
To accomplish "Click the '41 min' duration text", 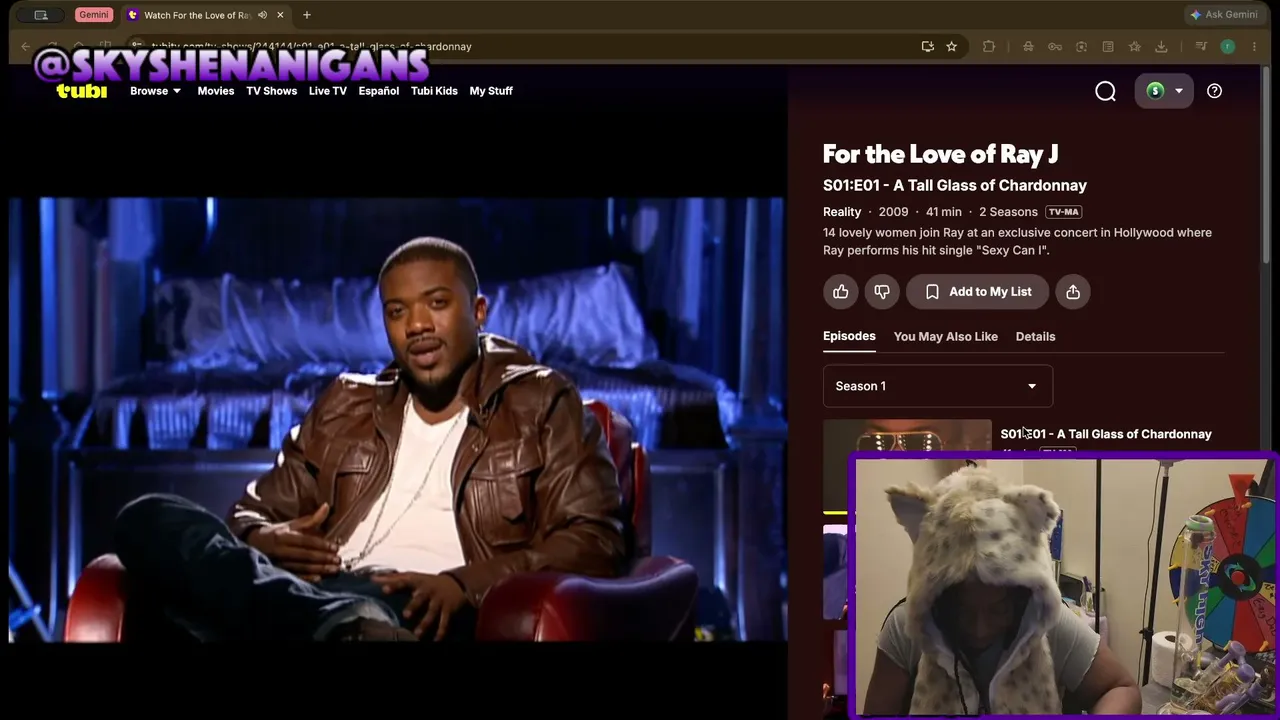I will (943, 212).
